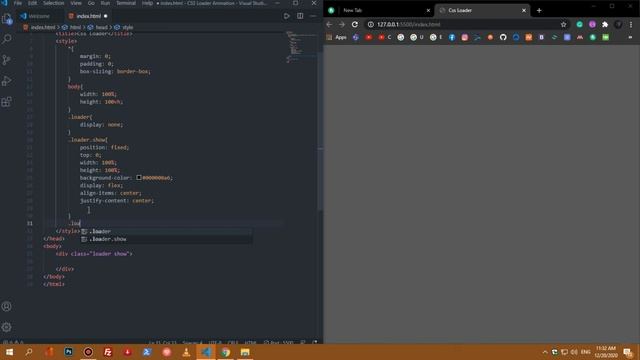The image size is (640, 360).
Task: Choose the .loader autocomplete suggestion
Action: tap(166, 231)
